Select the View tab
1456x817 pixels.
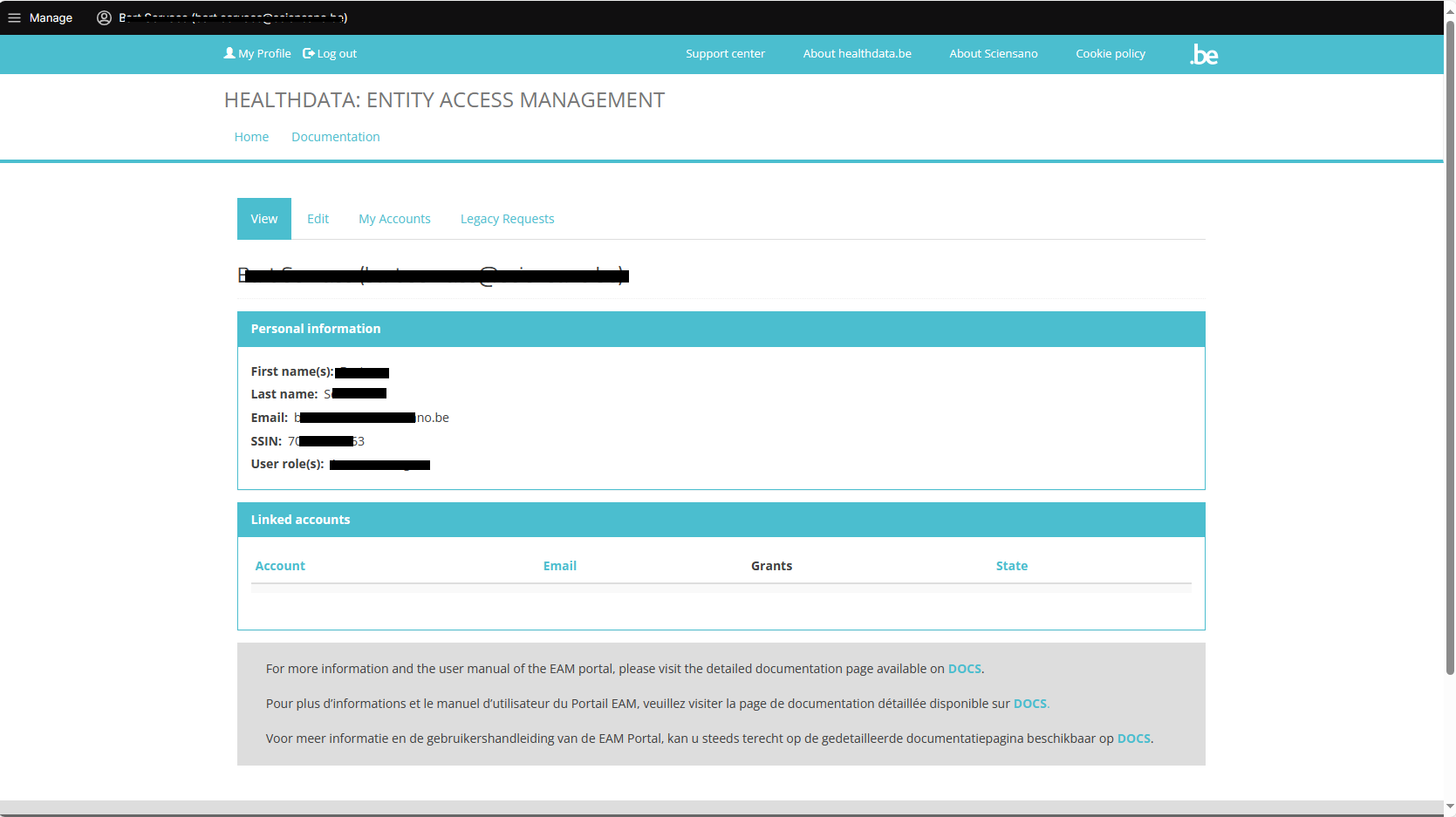pyautogui.click(x=264, y=219)
